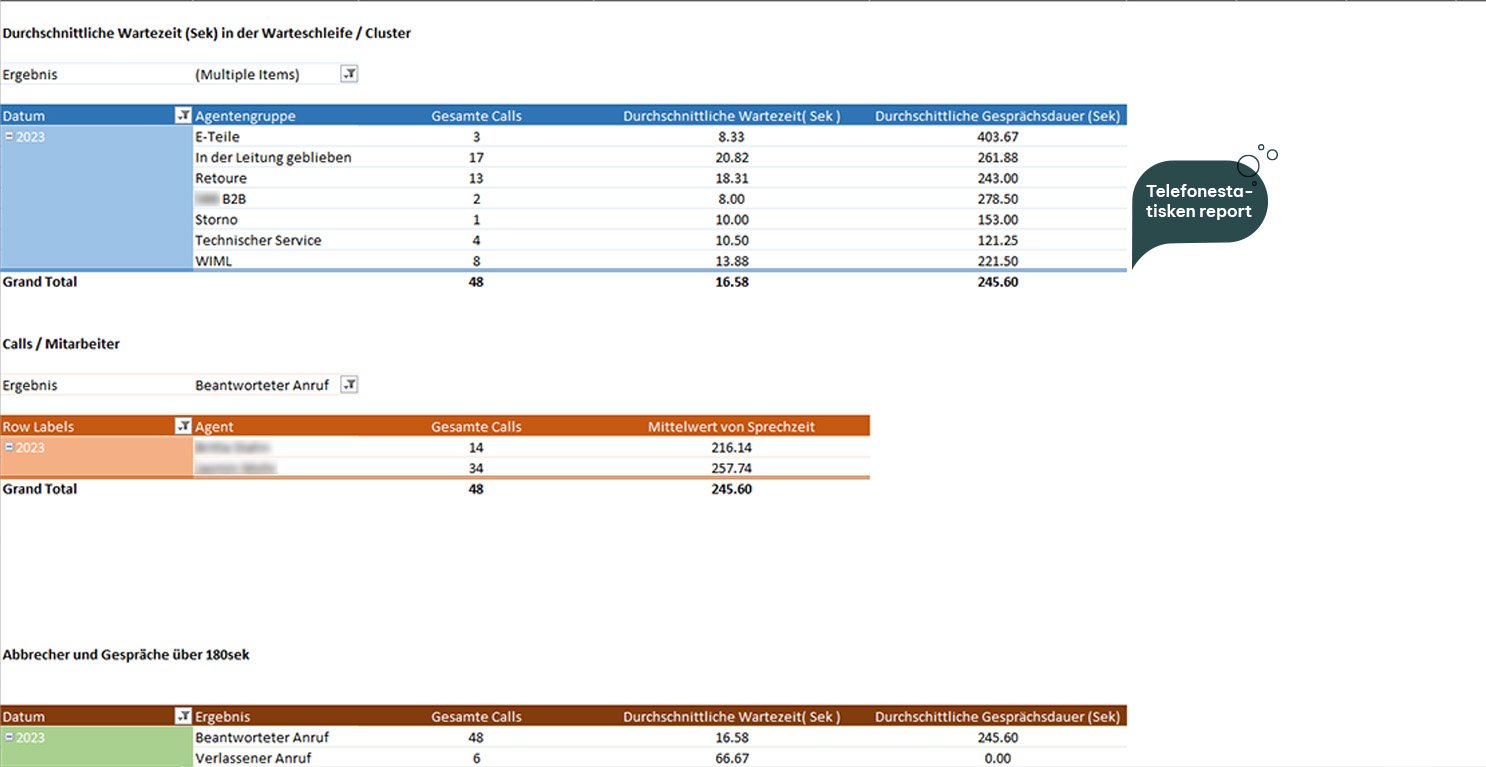Open the Datum filter in the blue table header
This screenshot has width=1486, height=767.
183,116
